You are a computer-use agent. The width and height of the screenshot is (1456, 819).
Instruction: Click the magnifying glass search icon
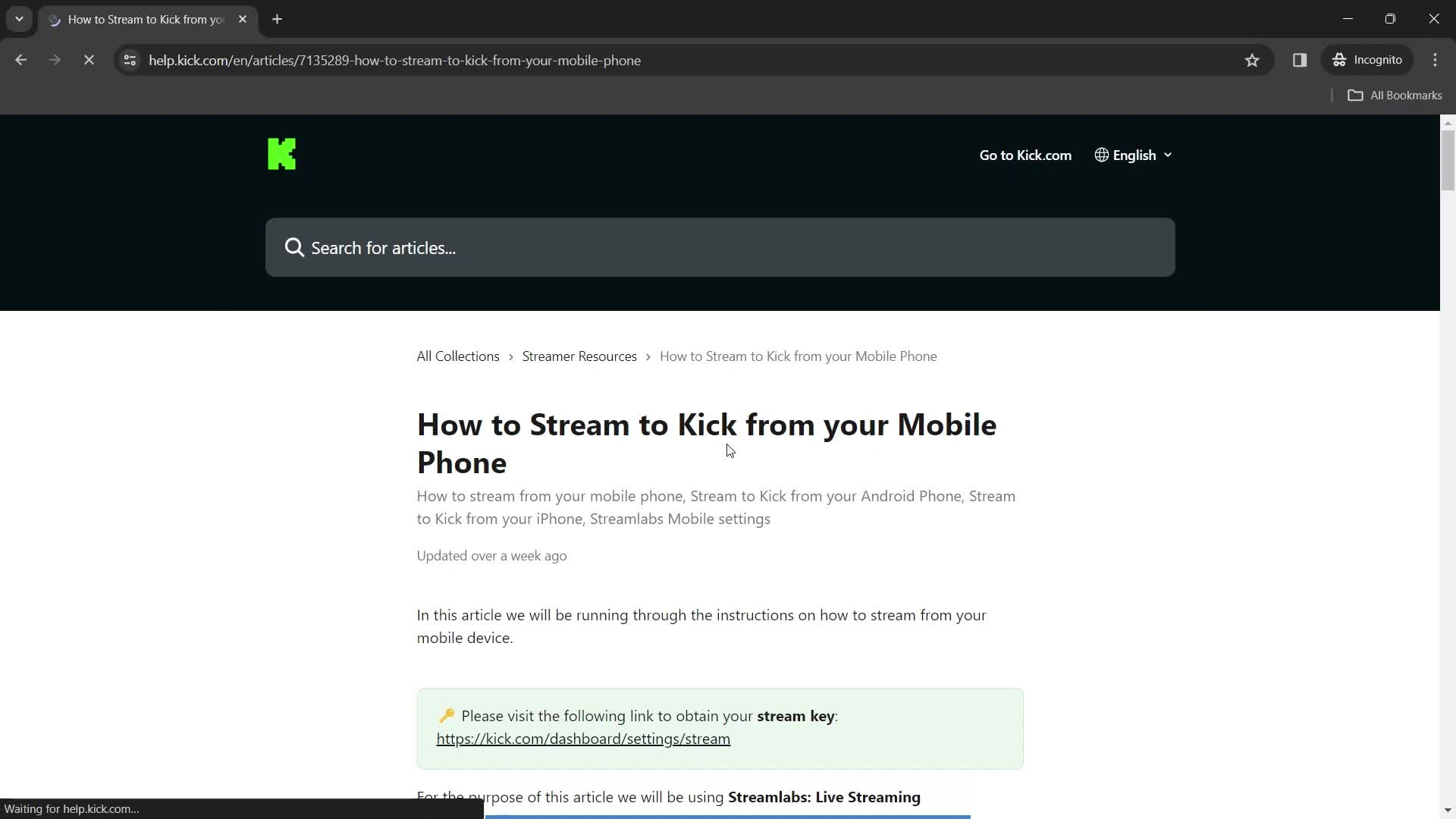coord(294,247)
